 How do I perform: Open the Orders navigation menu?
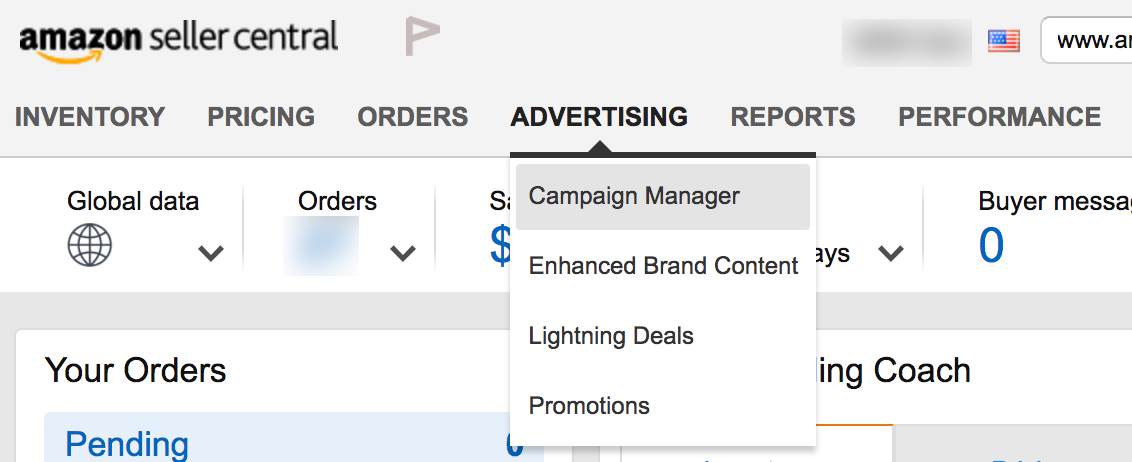click(x=412, y=117)
